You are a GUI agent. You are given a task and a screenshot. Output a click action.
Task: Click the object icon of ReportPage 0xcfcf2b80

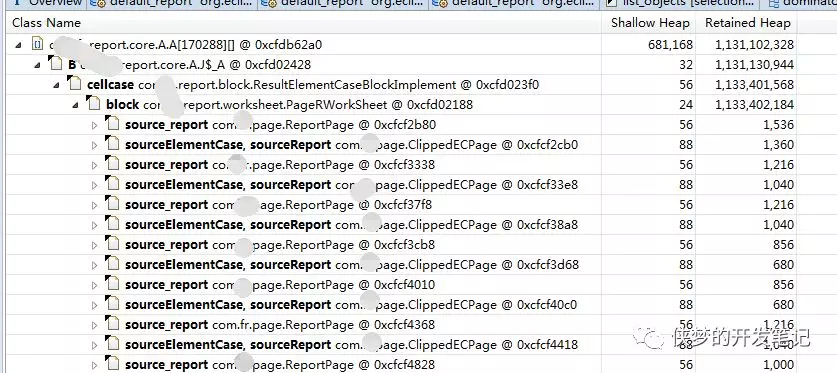112,124
